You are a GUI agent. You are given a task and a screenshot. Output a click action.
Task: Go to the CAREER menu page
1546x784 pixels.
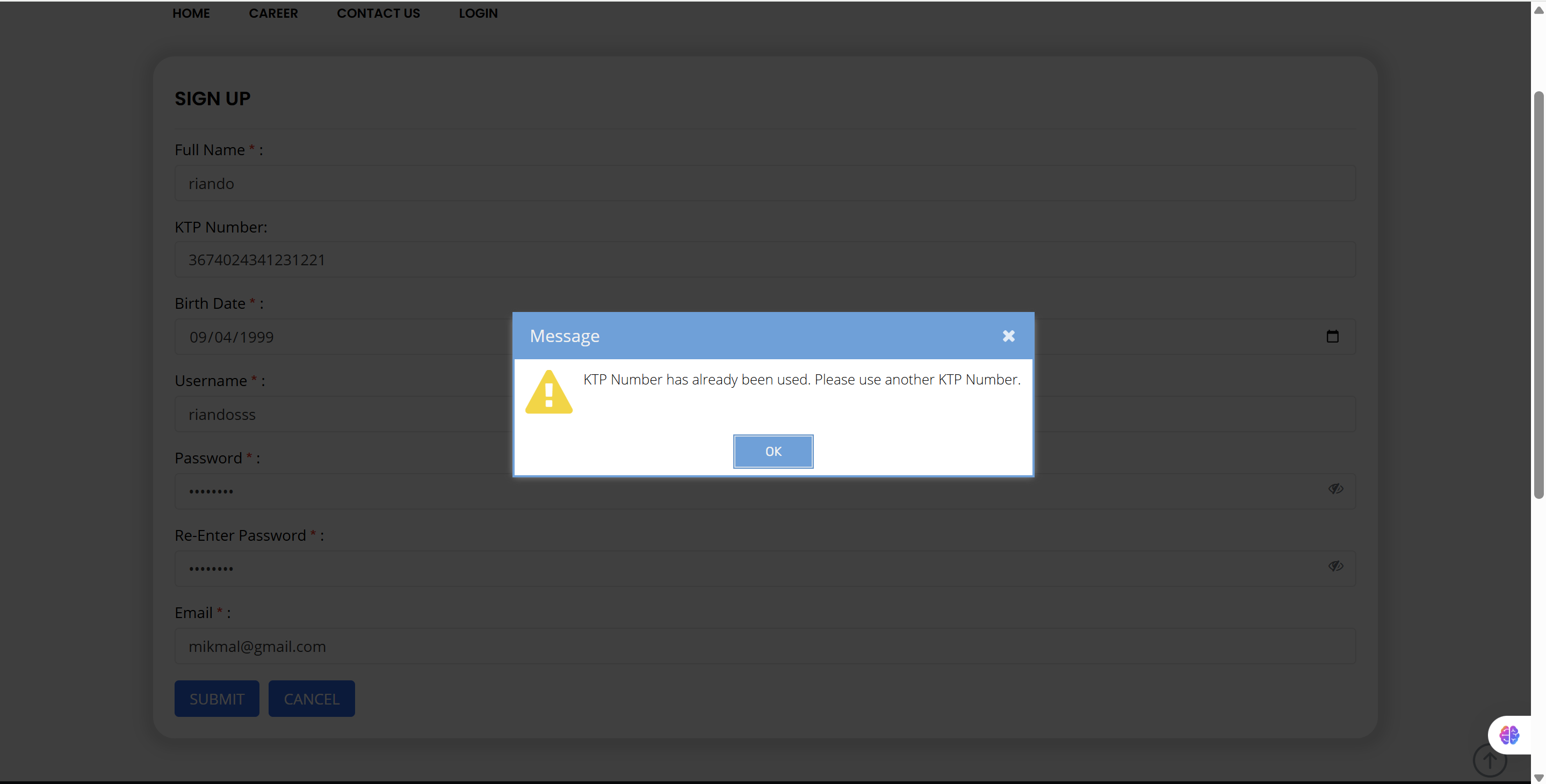coord(273,13)
